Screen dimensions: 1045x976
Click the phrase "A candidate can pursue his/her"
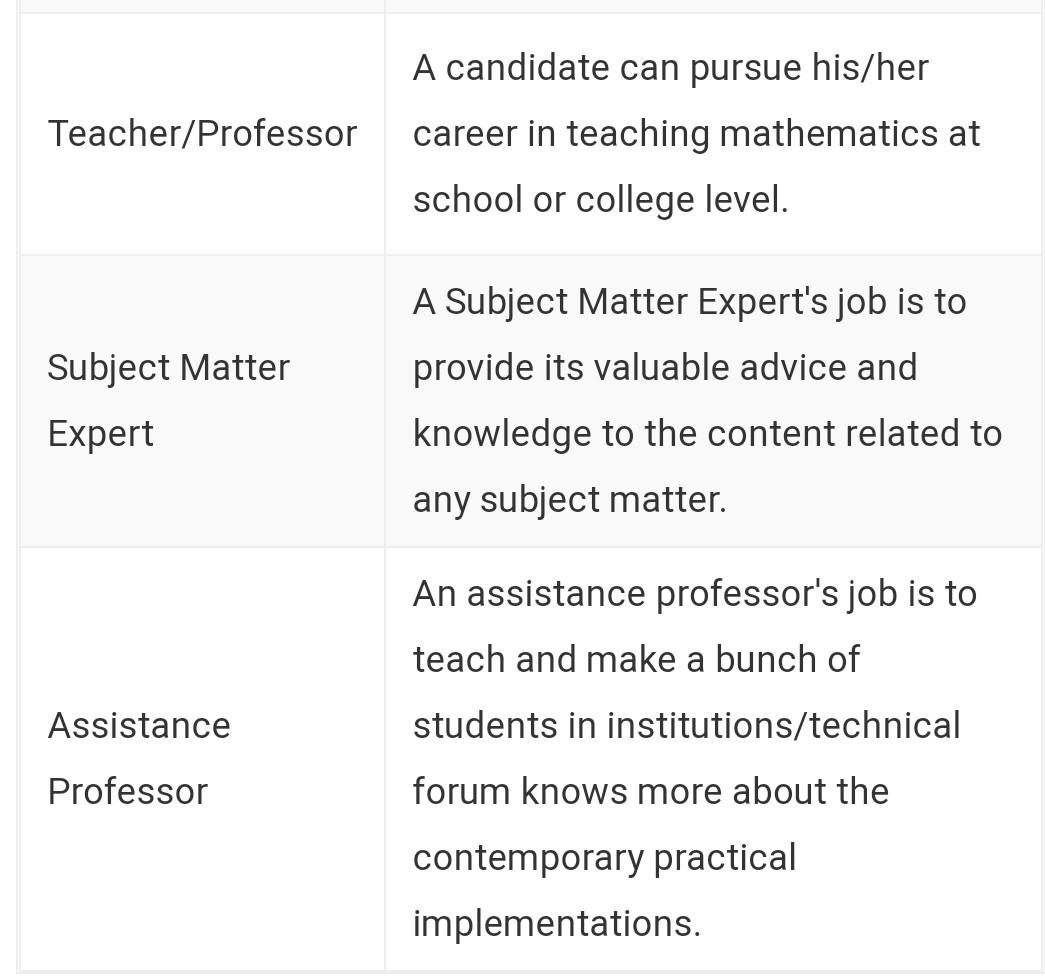click(670, 68)
